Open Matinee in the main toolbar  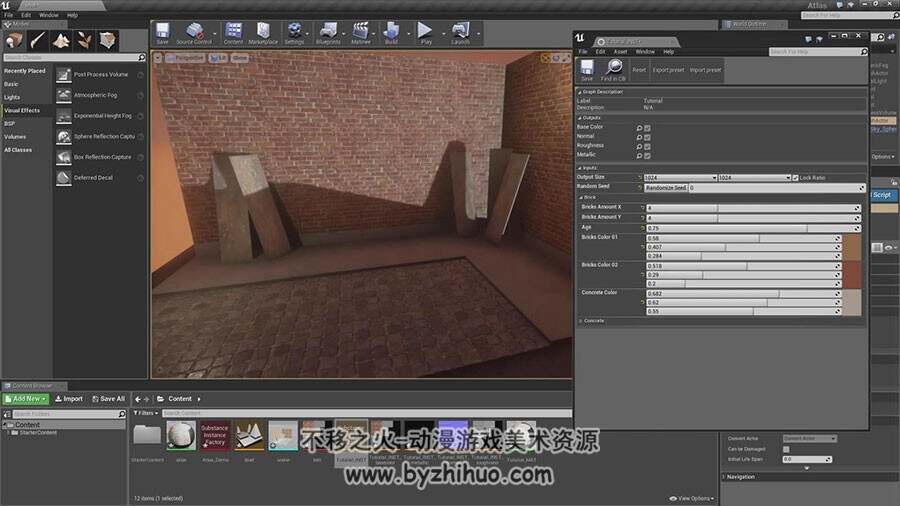[x=360, y=33]
